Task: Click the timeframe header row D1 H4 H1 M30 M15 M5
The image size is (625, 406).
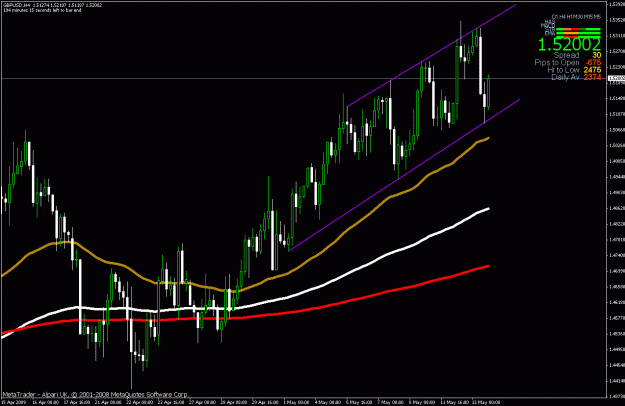Action: (x=576, y=17)
